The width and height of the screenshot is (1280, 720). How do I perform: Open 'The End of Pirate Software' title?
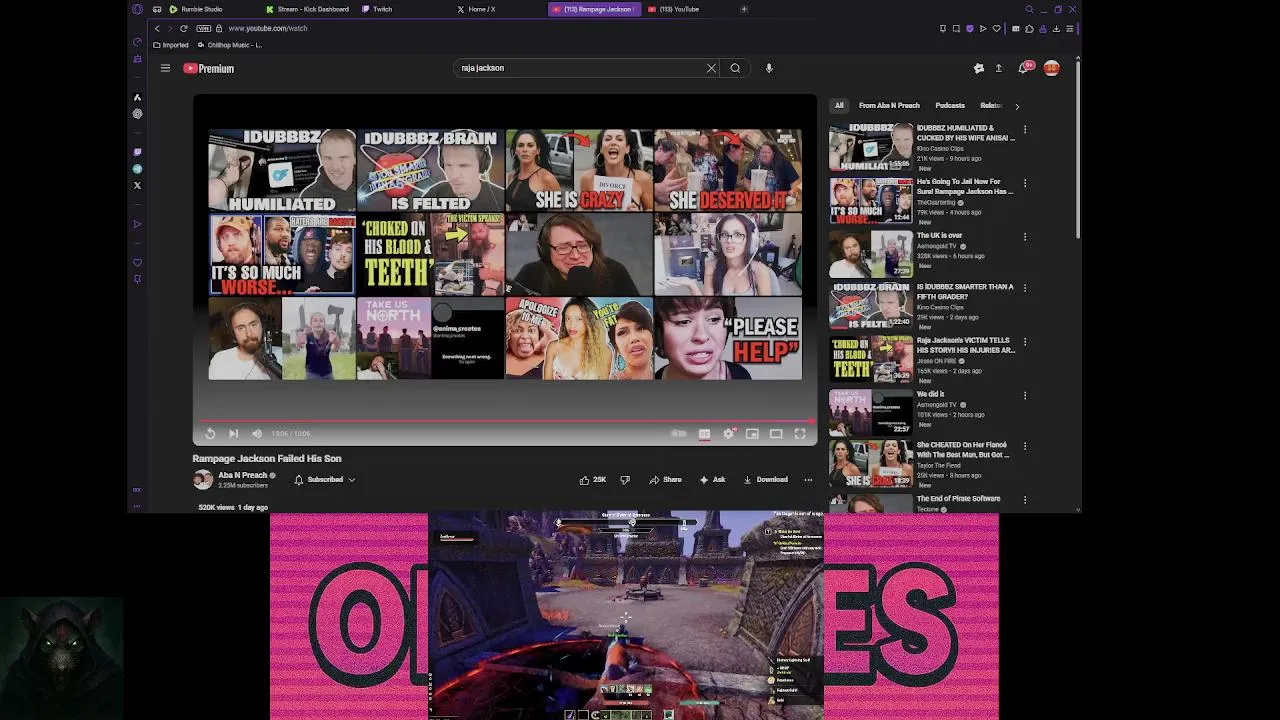(958, 498)
